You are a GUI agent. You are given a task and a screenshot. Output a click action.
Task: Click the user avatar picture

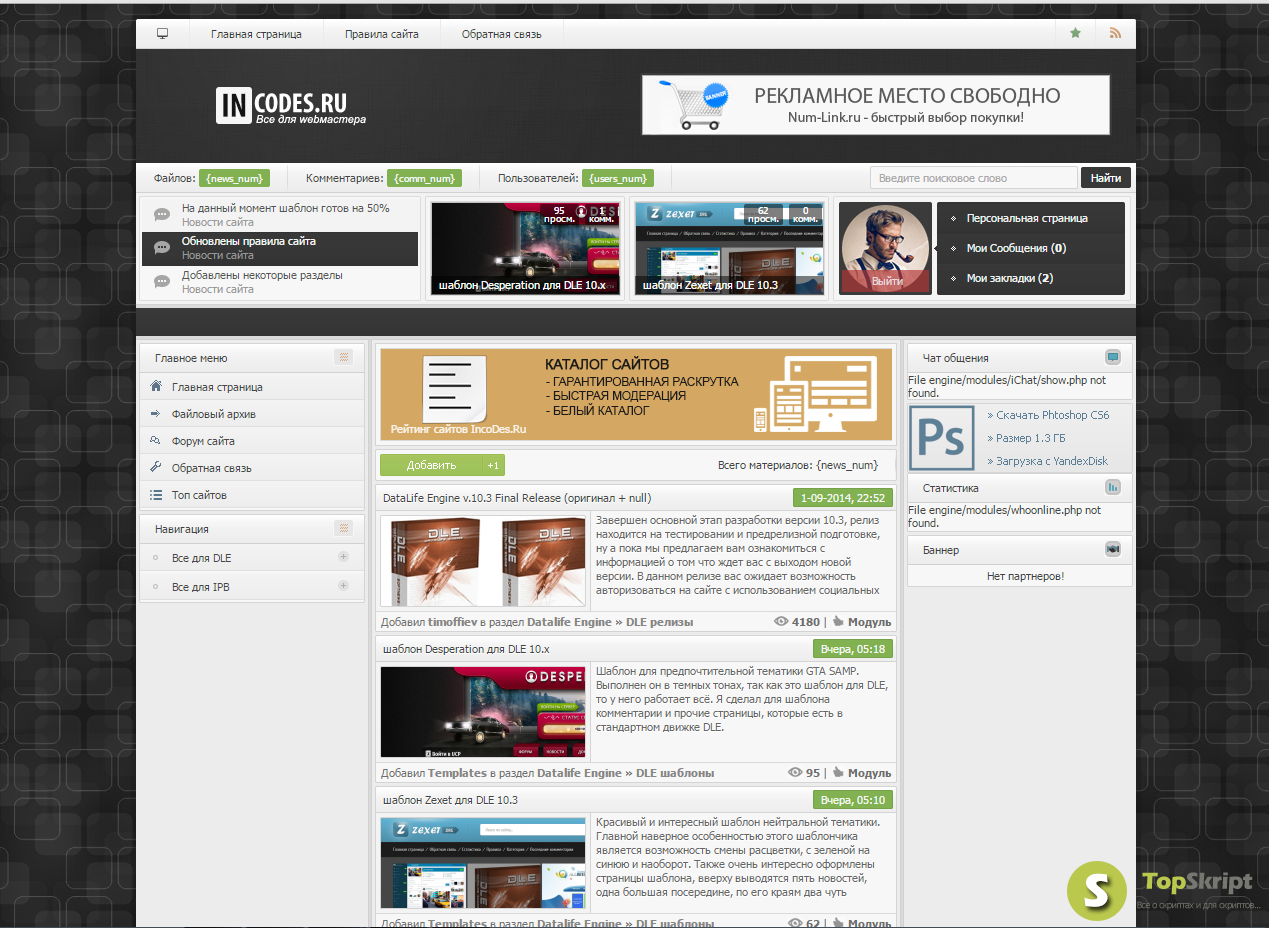(x=886, y=247)
